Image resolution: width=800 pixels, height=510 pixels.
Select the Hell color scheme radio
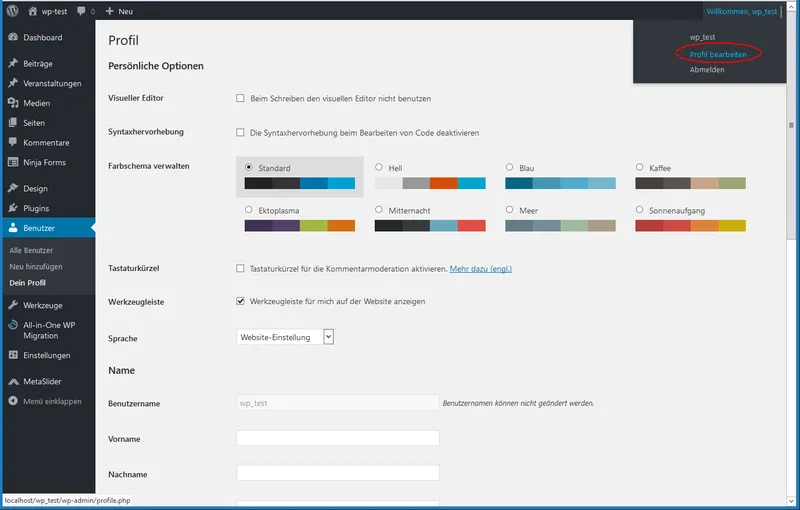379,167
